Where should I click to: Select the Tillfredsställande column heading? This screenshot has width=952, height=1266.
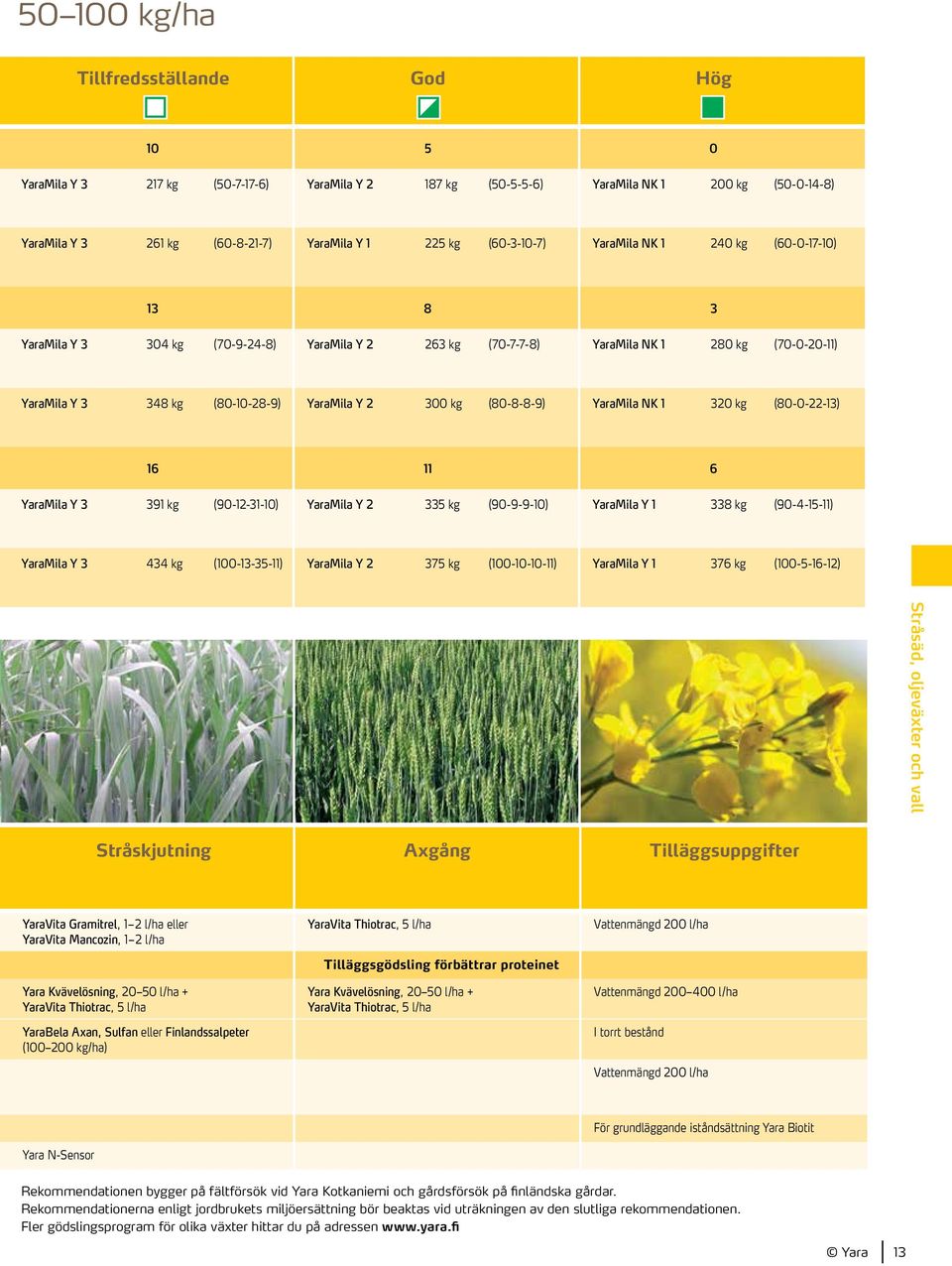(x=153, y=78)
